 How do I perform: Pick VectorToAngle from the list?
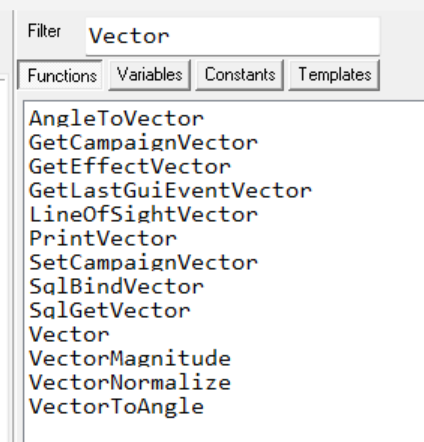pos(116,406)
